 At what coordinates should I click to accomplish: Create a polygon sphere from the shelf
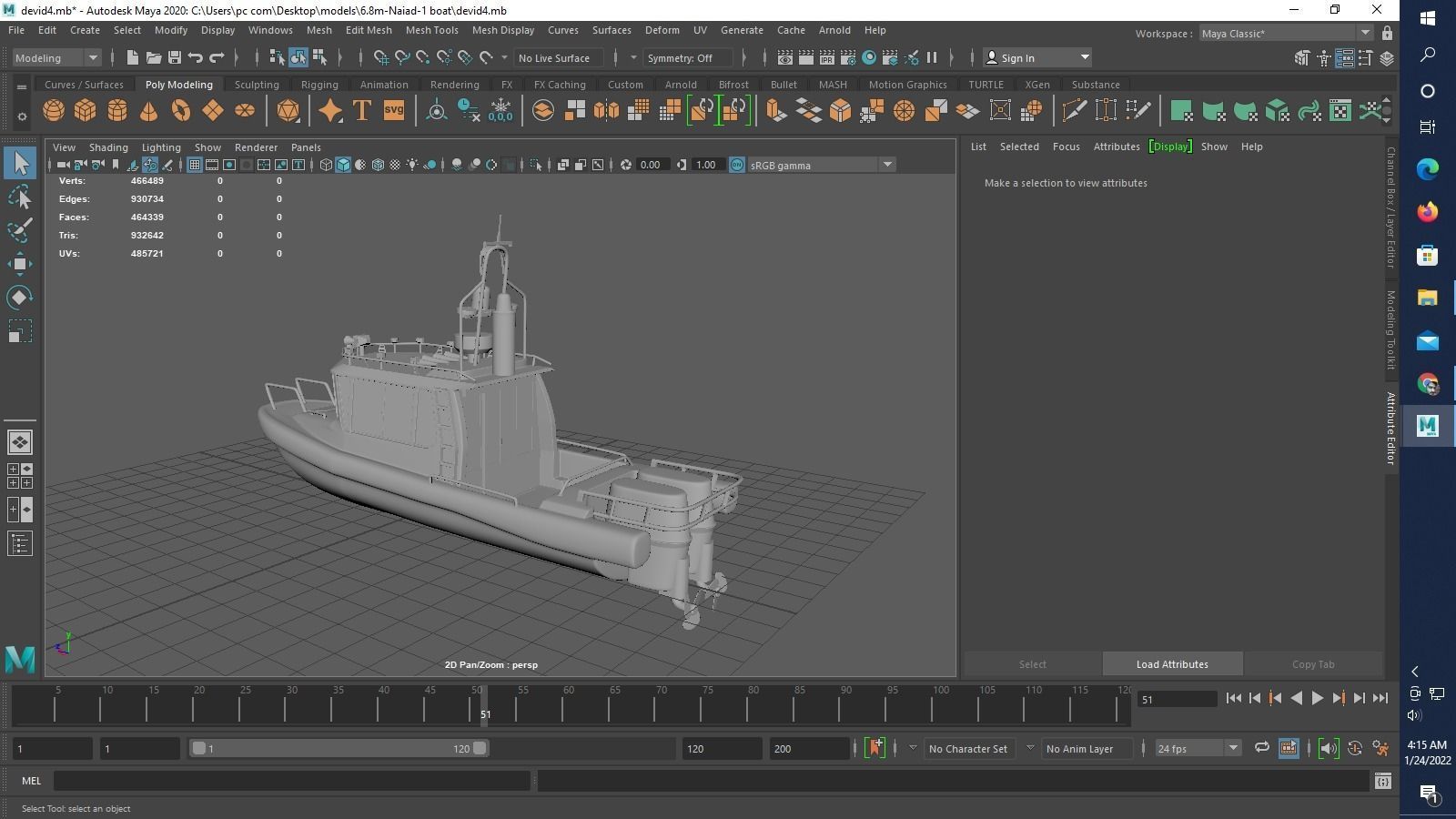[54, 111]
